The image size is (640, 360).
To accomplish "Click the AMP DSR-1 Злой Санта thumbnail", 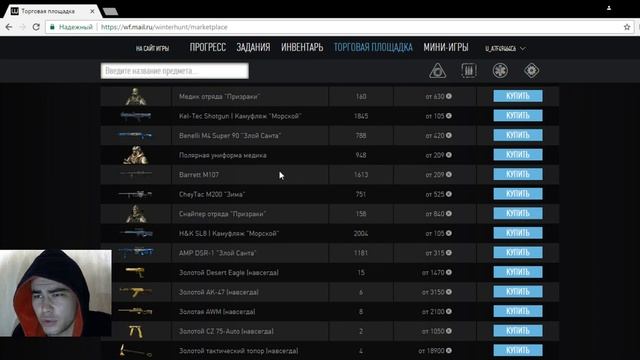I will [136, 253].
